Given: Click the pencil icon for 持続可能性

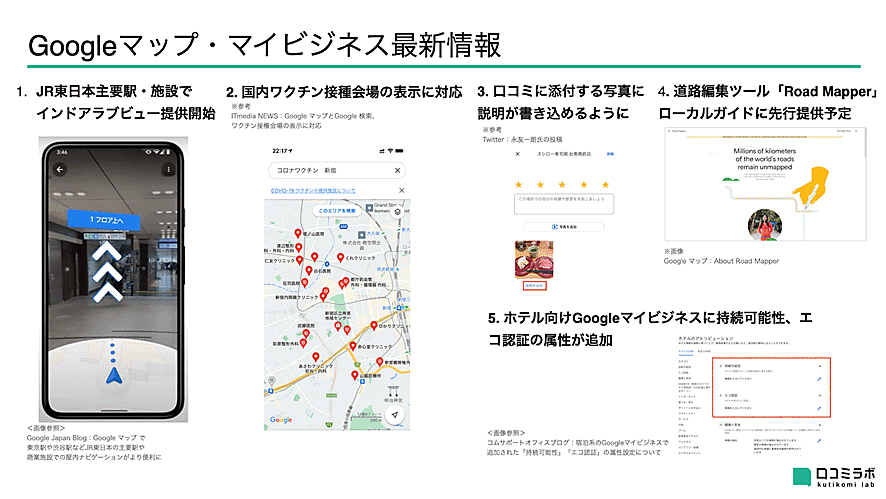Looking at the screenshot, I should coord(820,380).
